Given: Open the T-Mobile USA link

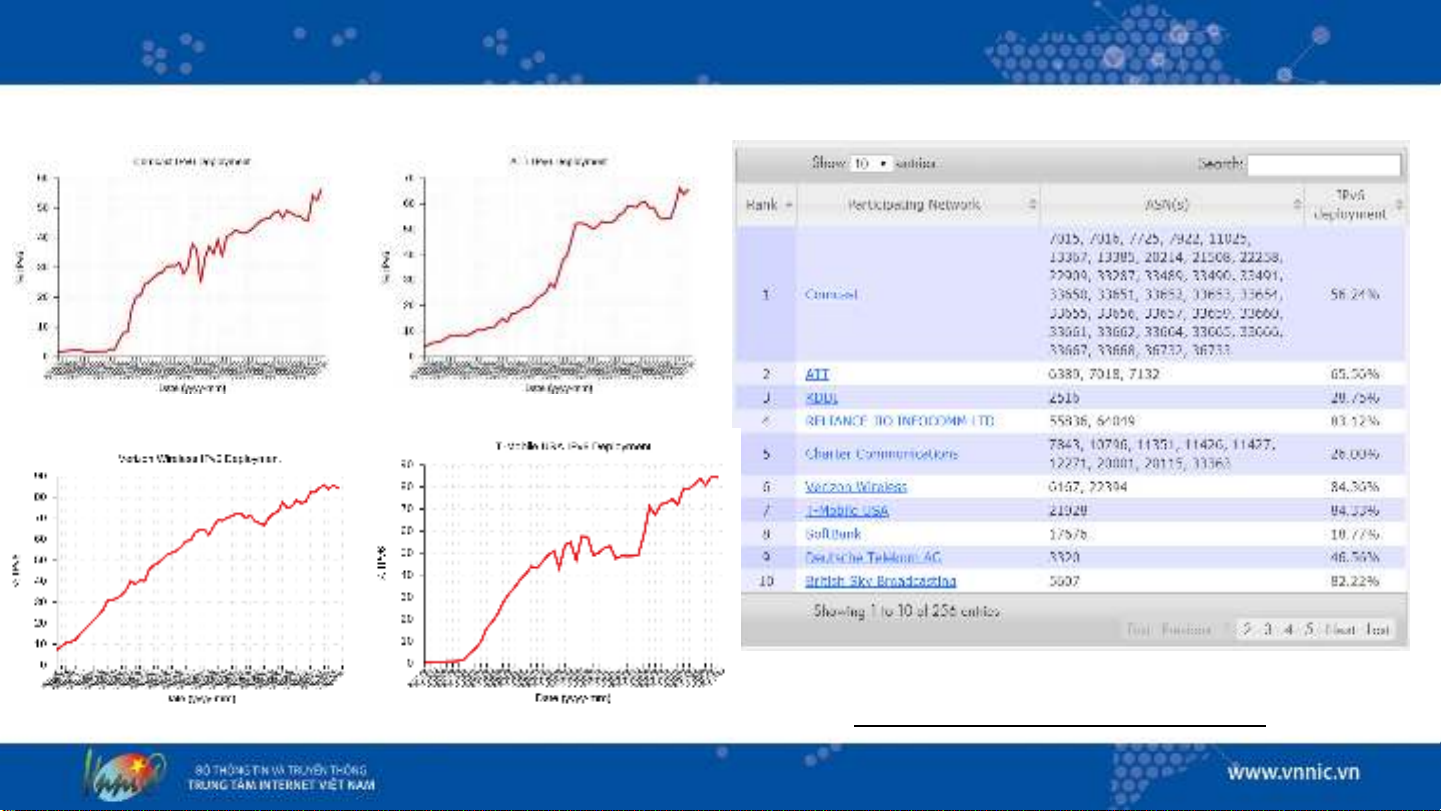Looking at the screenshot, I should coord(847,511).
